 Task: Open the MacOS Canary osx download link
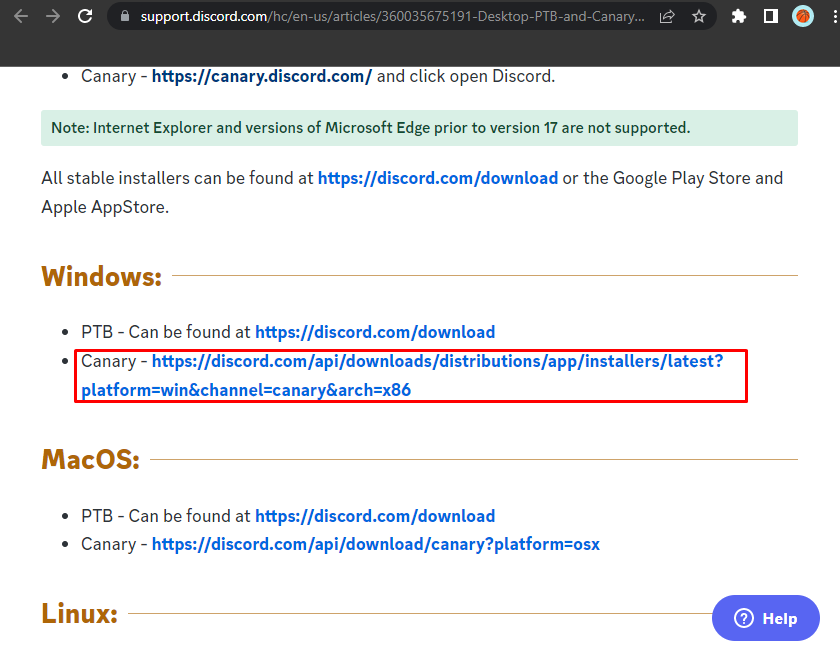pyautogui.click(x=376, y=544)
